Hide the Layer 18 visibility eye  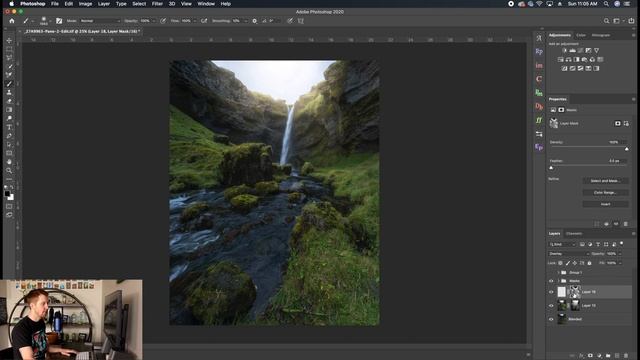point(551,292)
